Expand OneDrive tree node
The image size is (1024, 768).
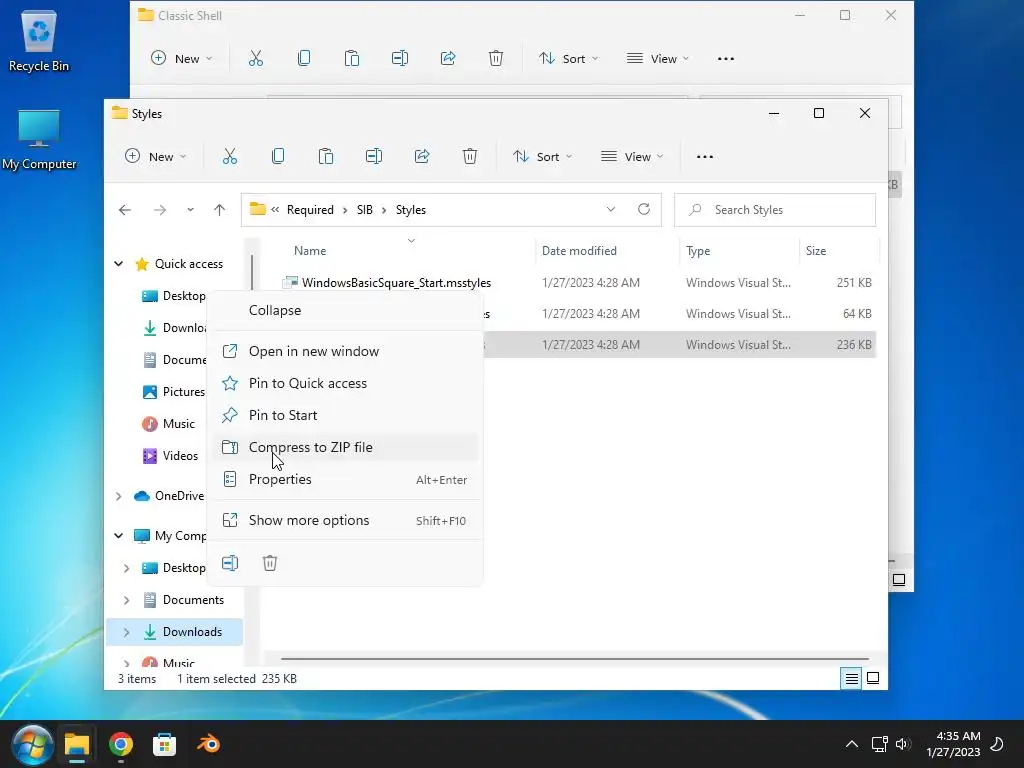tap(118, 496)
